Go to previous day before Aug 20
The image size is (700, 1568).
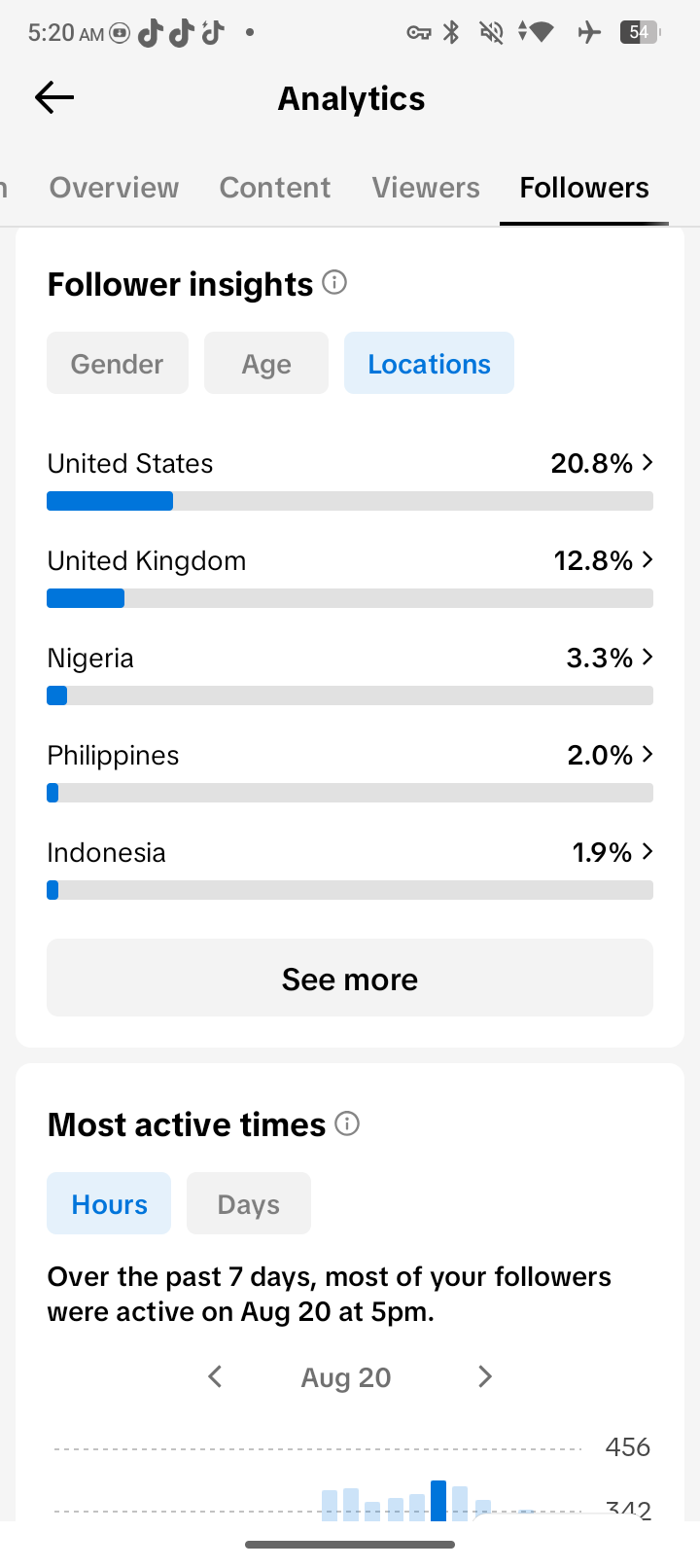pyautogui.click(x=215, y=1376)
